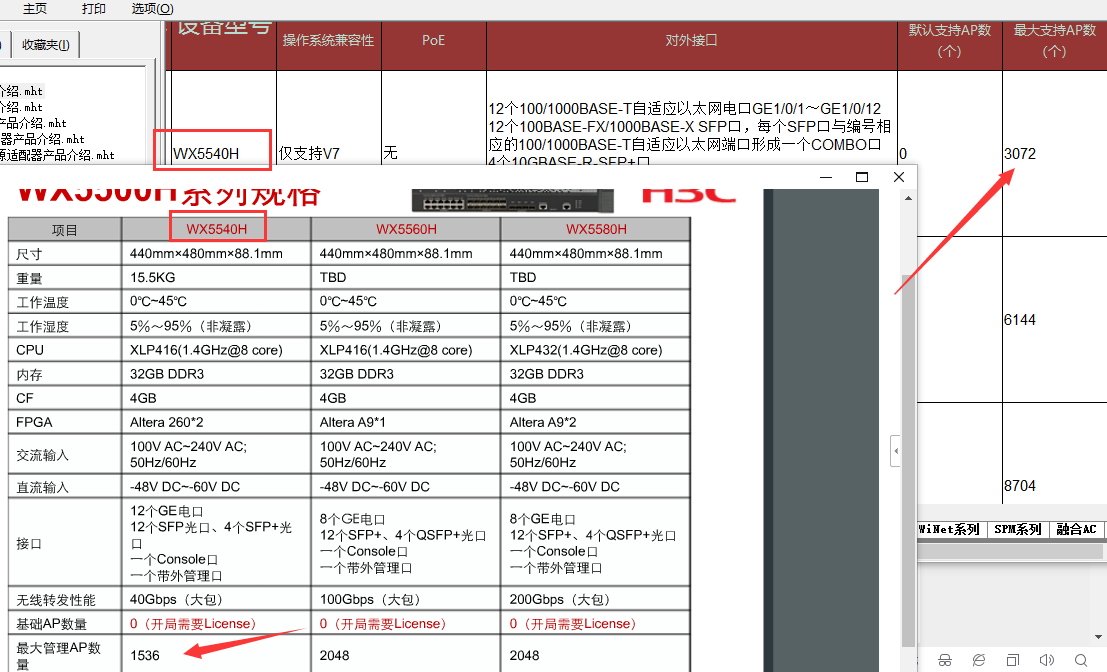Click the popup scrollbar up arrow
Screen dimensions: 1107x672
click(x=909, y=198)
